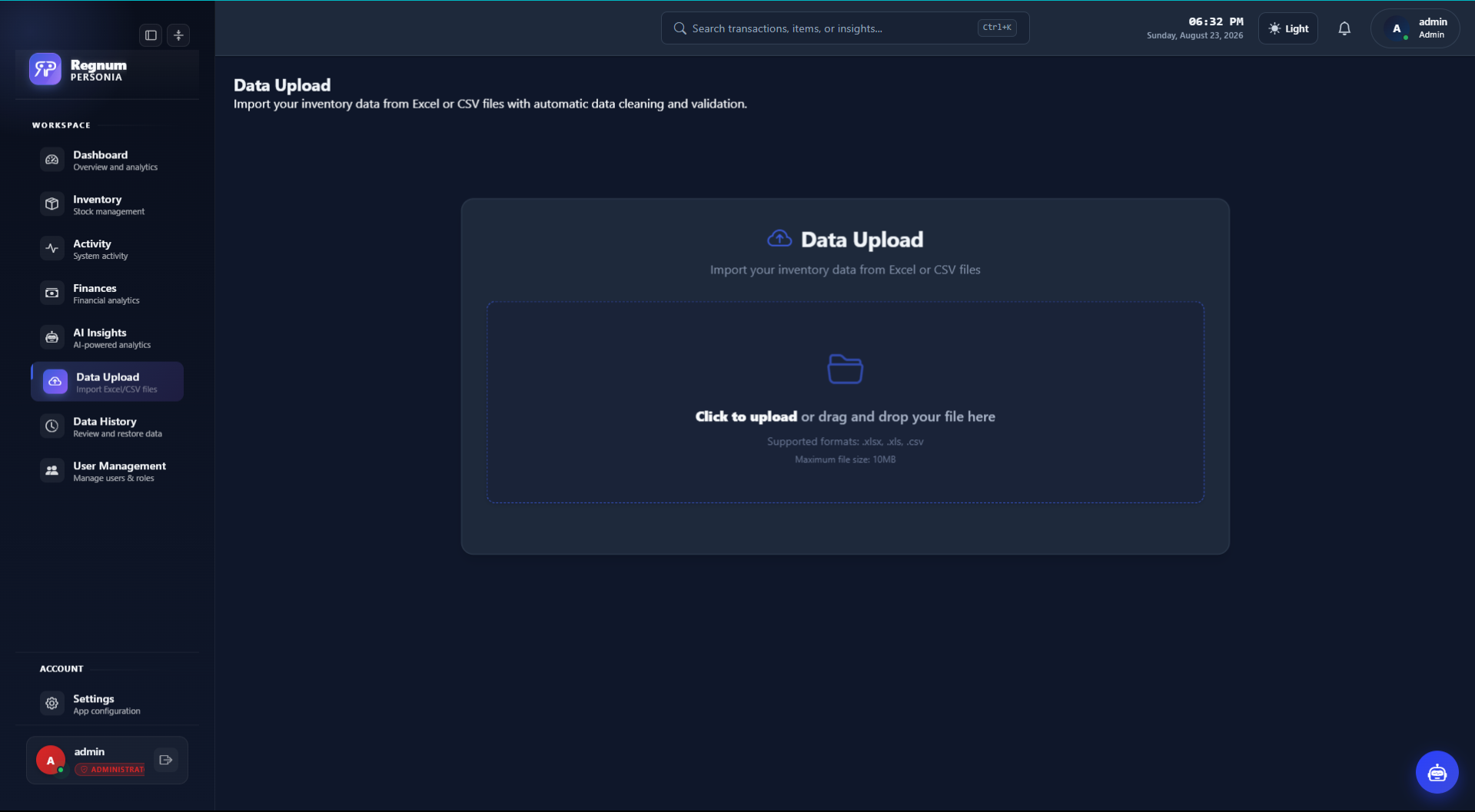Click the Data Upload cloud sidebar icon
The width and height of the screenshot is (1475, 812).
(55, 382)
